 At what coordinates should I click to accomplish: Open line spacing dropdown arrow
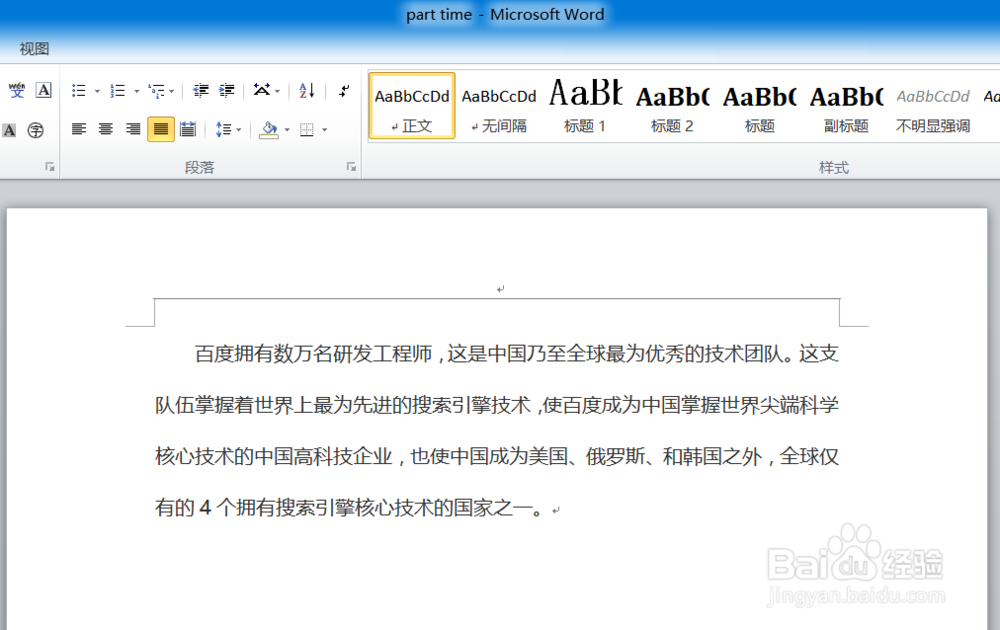click(239, 130)
